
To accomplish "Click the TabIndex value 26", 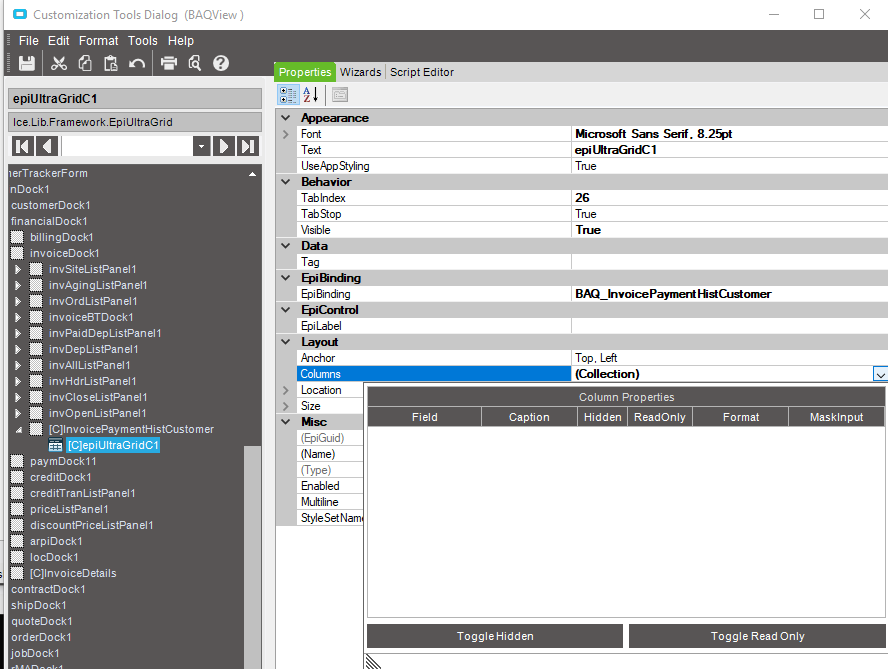I will click(729, 198).
